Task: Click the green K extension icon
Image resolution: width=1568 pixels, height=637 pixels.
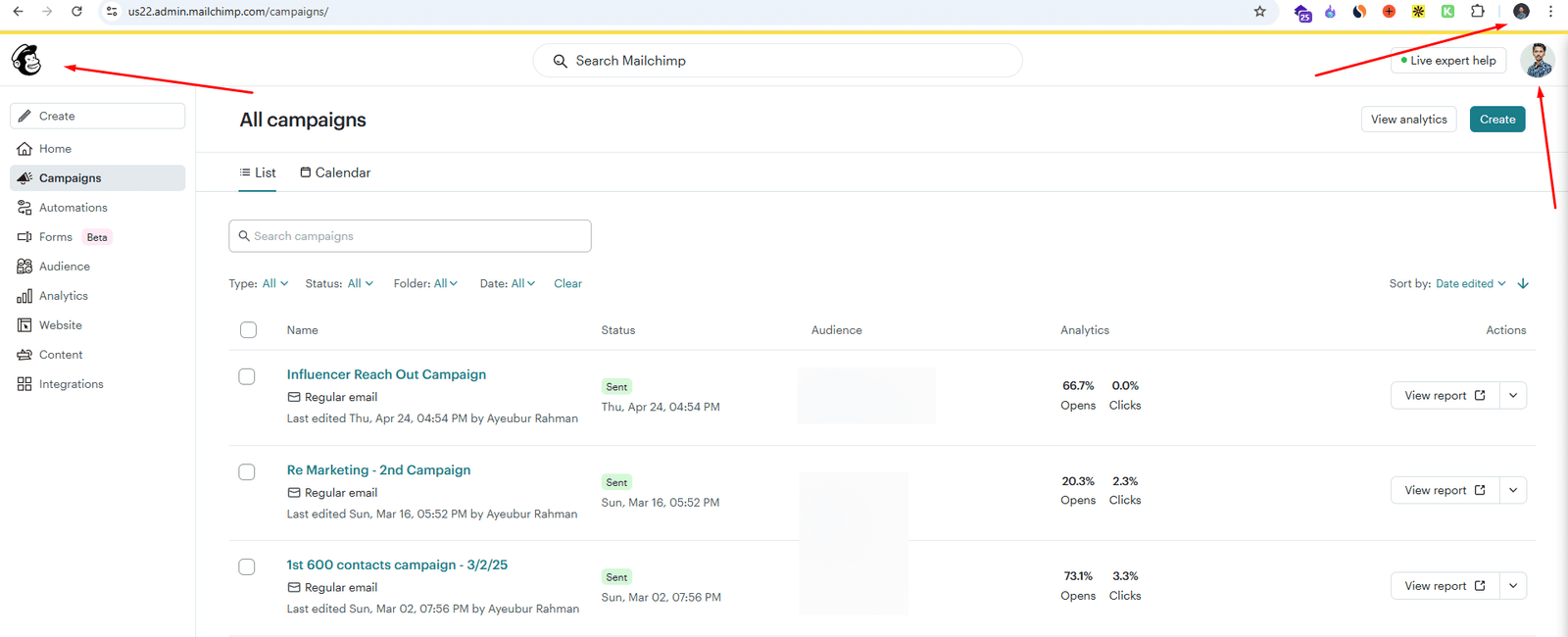Action: [x=1447, y=12]
